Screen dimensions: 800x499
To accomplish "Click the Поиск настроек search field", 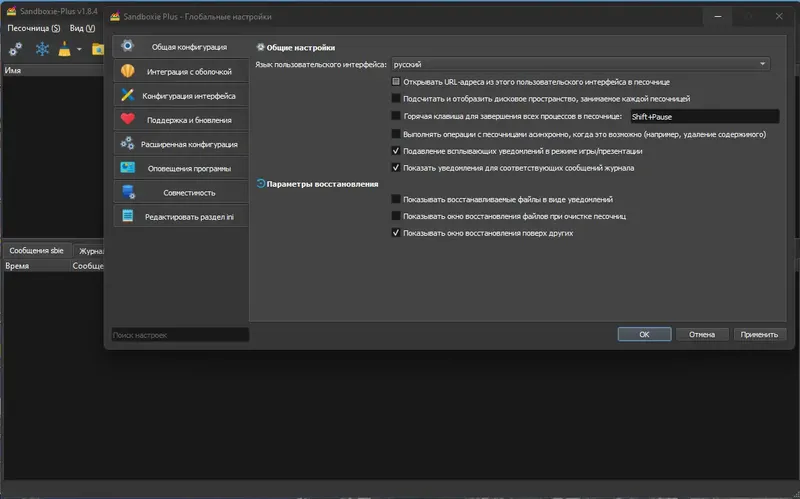I will (x=180, y=335).
